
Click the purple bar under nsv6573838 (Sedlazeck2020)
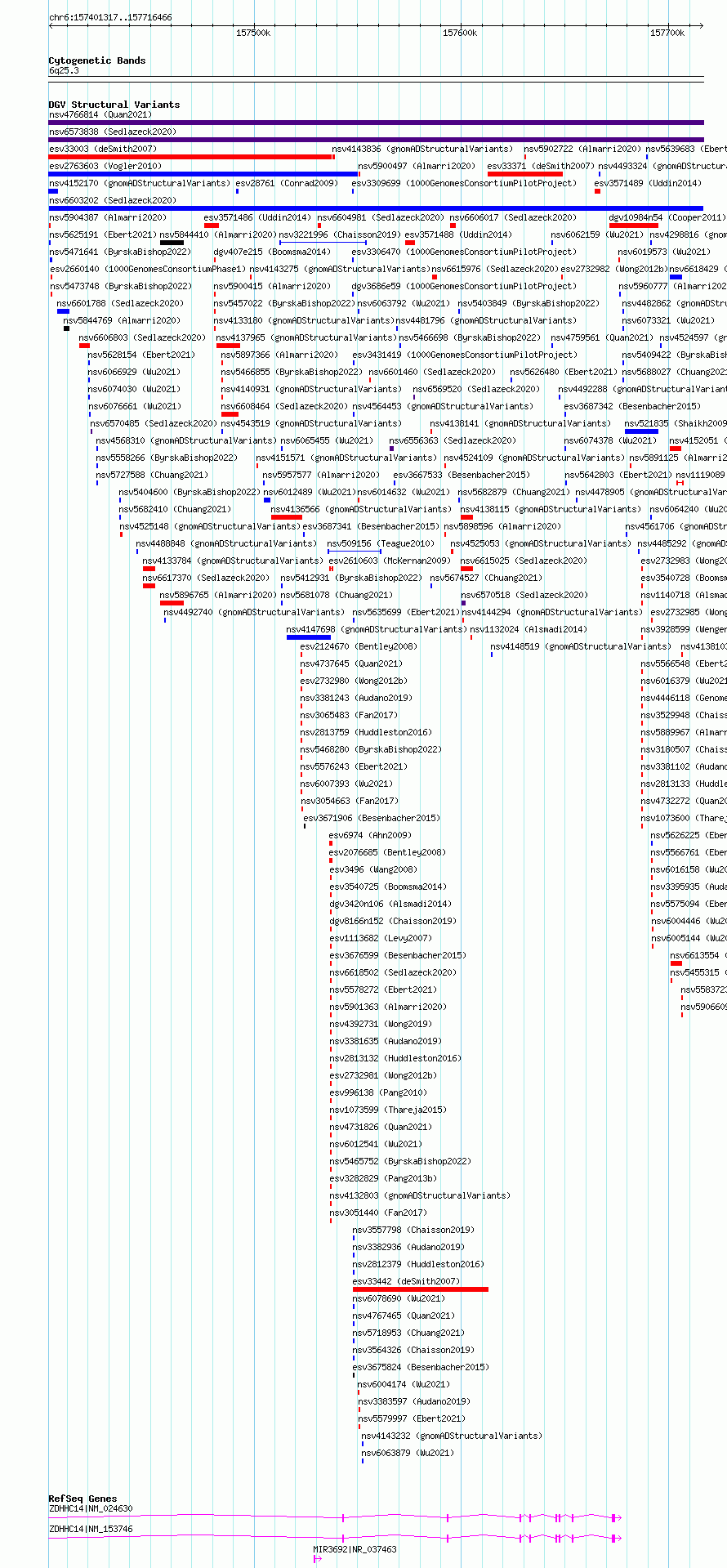(376, 140)
